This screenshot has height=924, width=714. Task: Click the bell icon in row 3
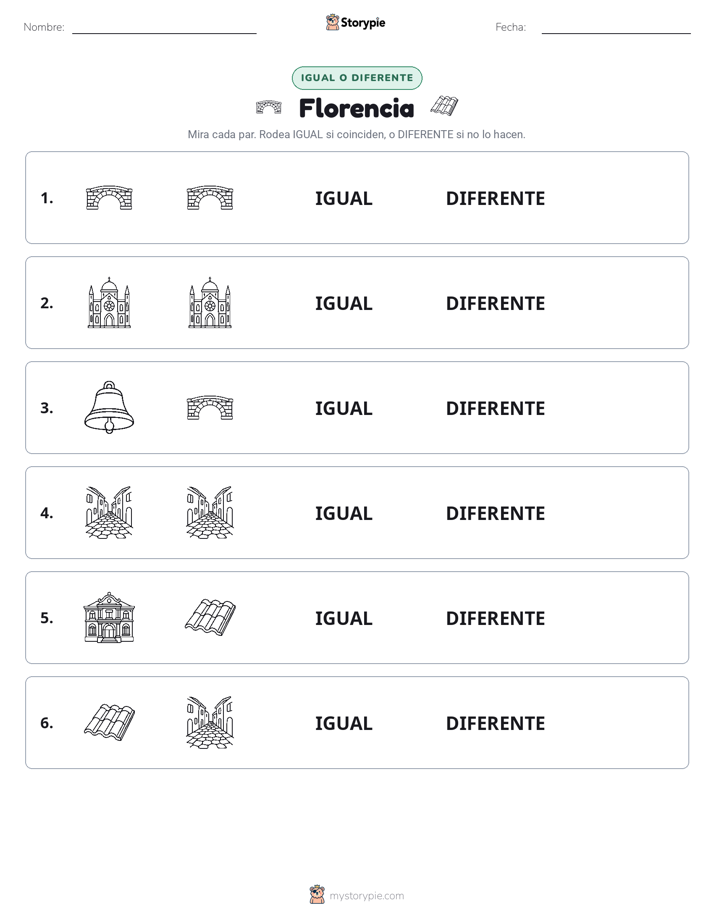(x=109, y=407)
